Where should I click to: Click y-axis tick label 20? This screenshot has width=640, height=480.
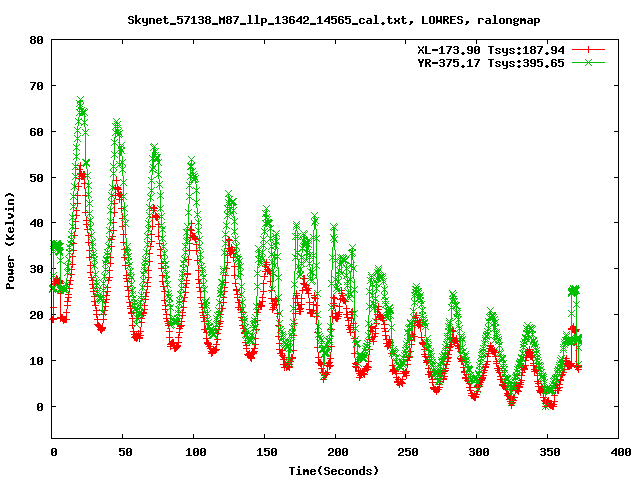pos(36,315)
